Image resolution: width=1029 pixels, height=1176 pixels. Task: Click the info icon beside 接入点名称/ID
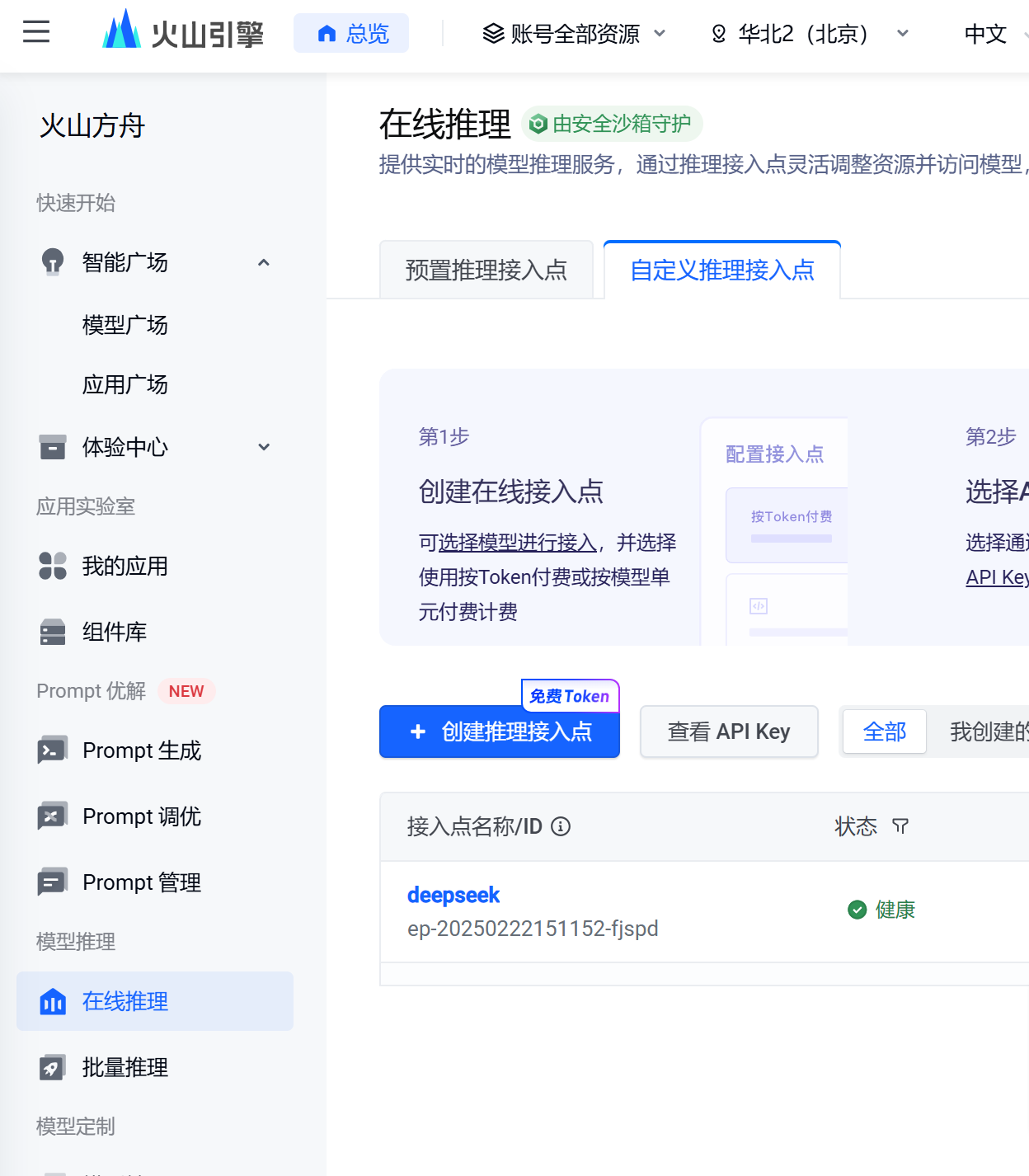pos(561,826)
